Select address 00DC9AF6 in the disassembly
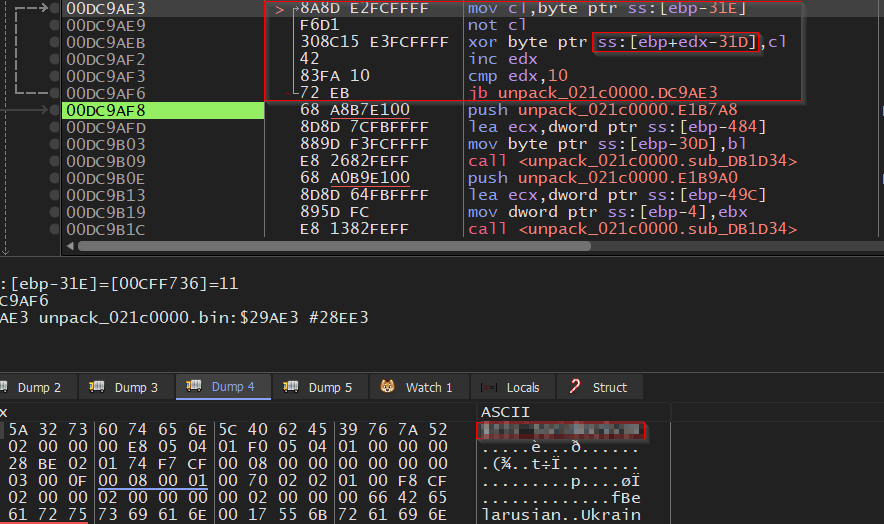This screenshot has width=884, height=524. [106, 94]
